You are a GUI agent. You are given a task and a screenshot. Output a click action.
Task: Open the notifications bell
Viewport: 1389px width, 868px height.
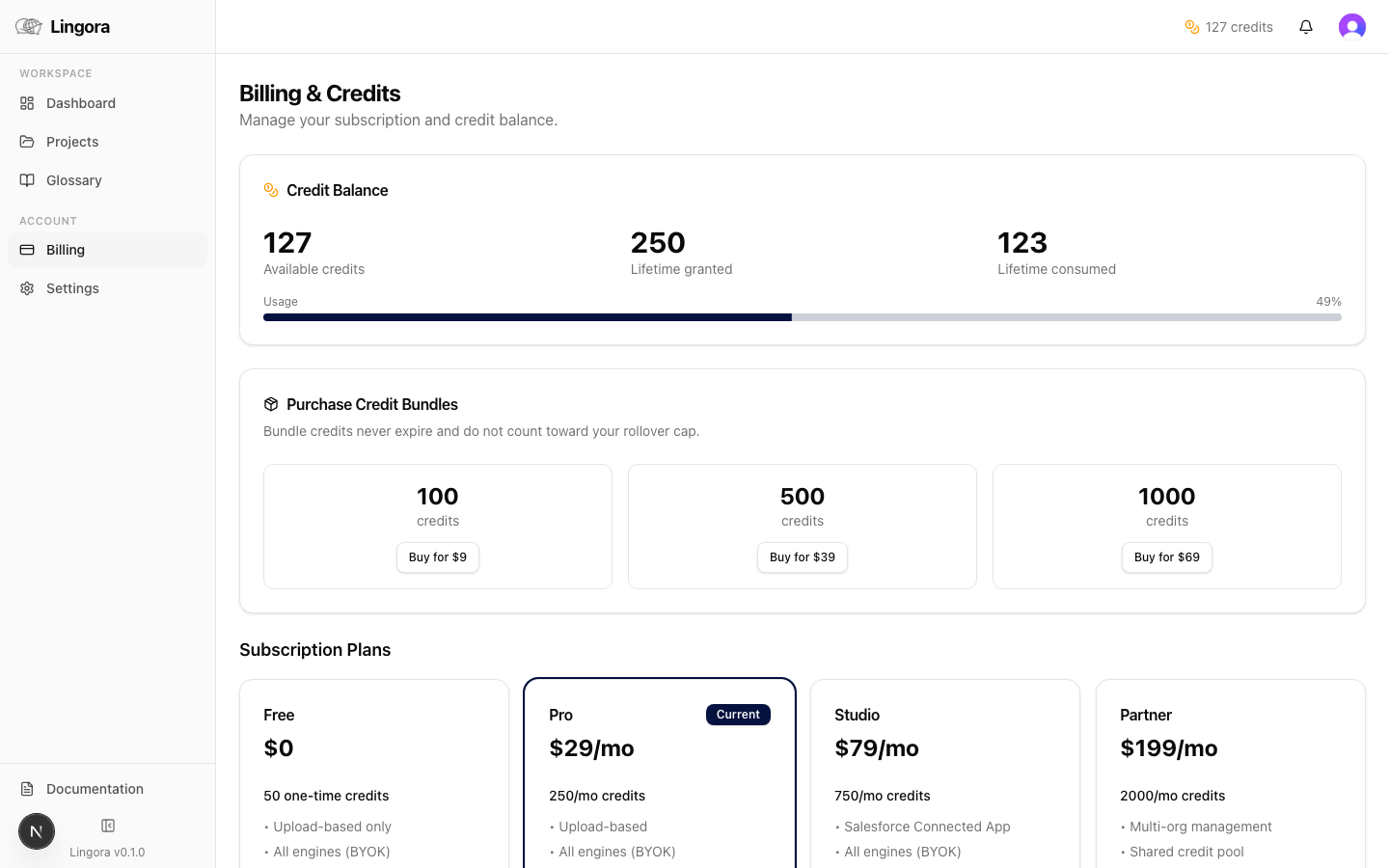click(x=1306, y=26)
